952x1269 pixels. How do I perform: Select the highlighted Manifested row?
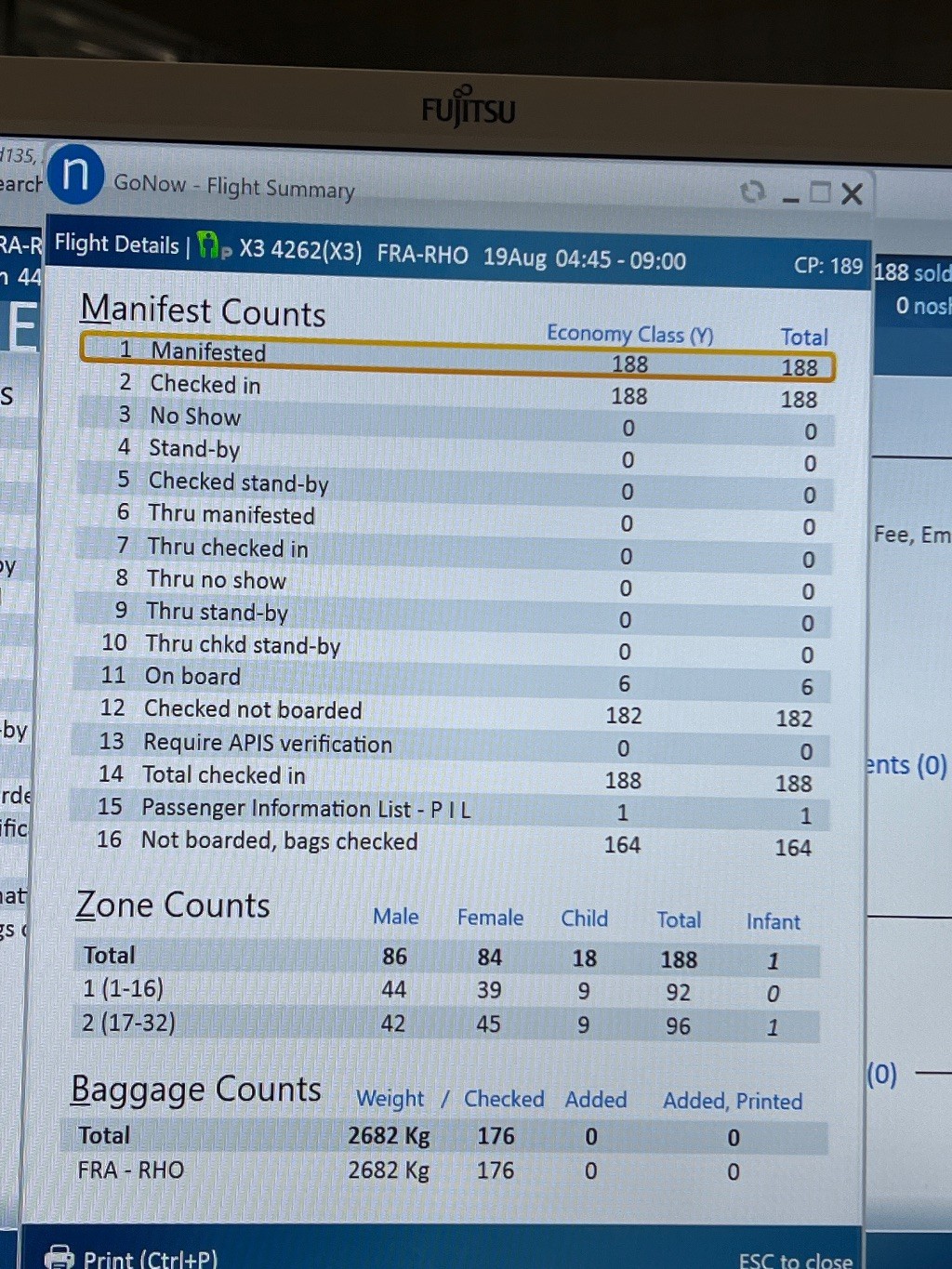click(x=457, y=358)
